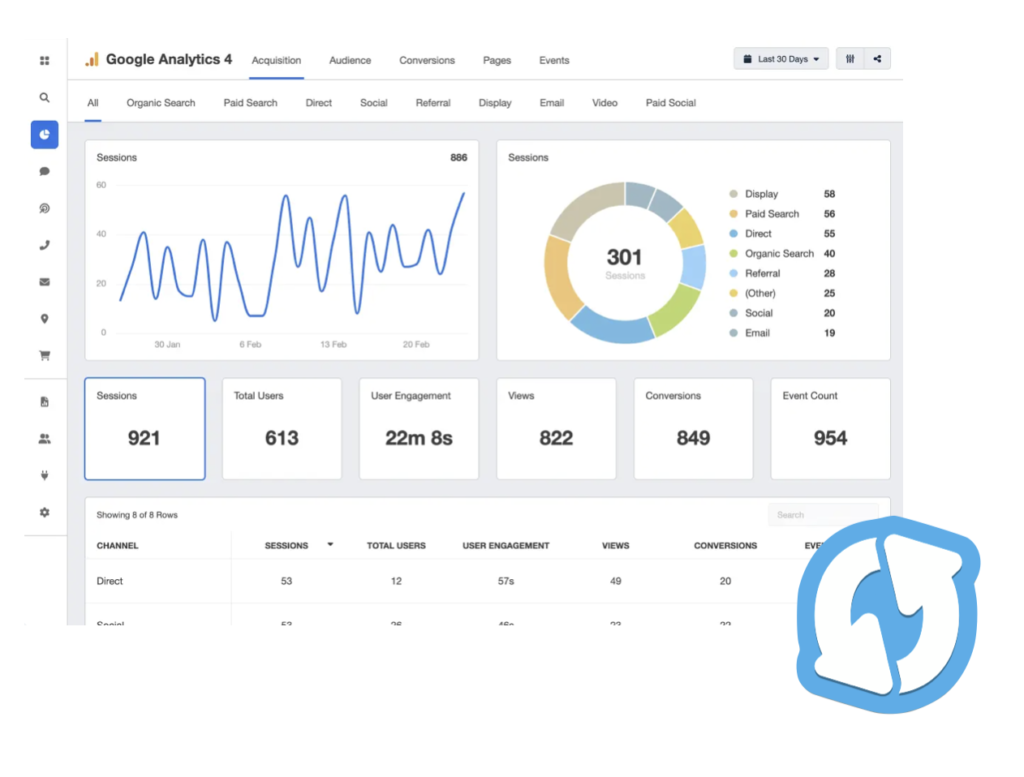
Task: Switch to the Events tab
Action: click(554, 60)
